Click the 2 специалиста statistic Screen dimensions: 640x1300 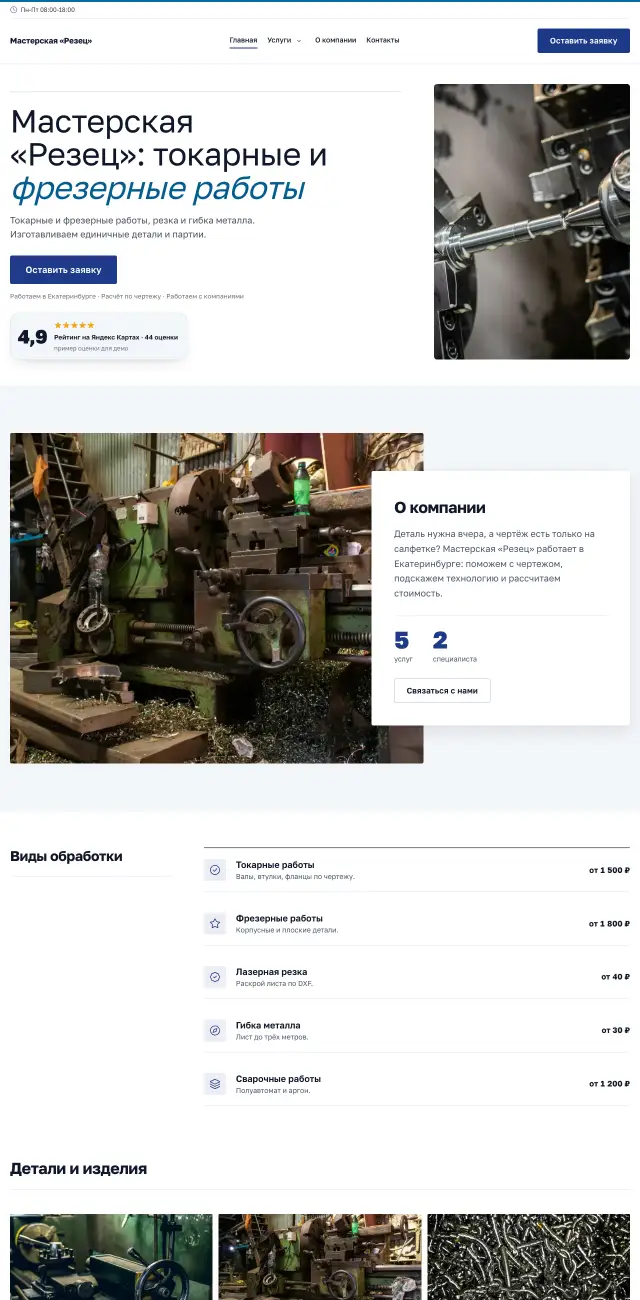point(455,647)
